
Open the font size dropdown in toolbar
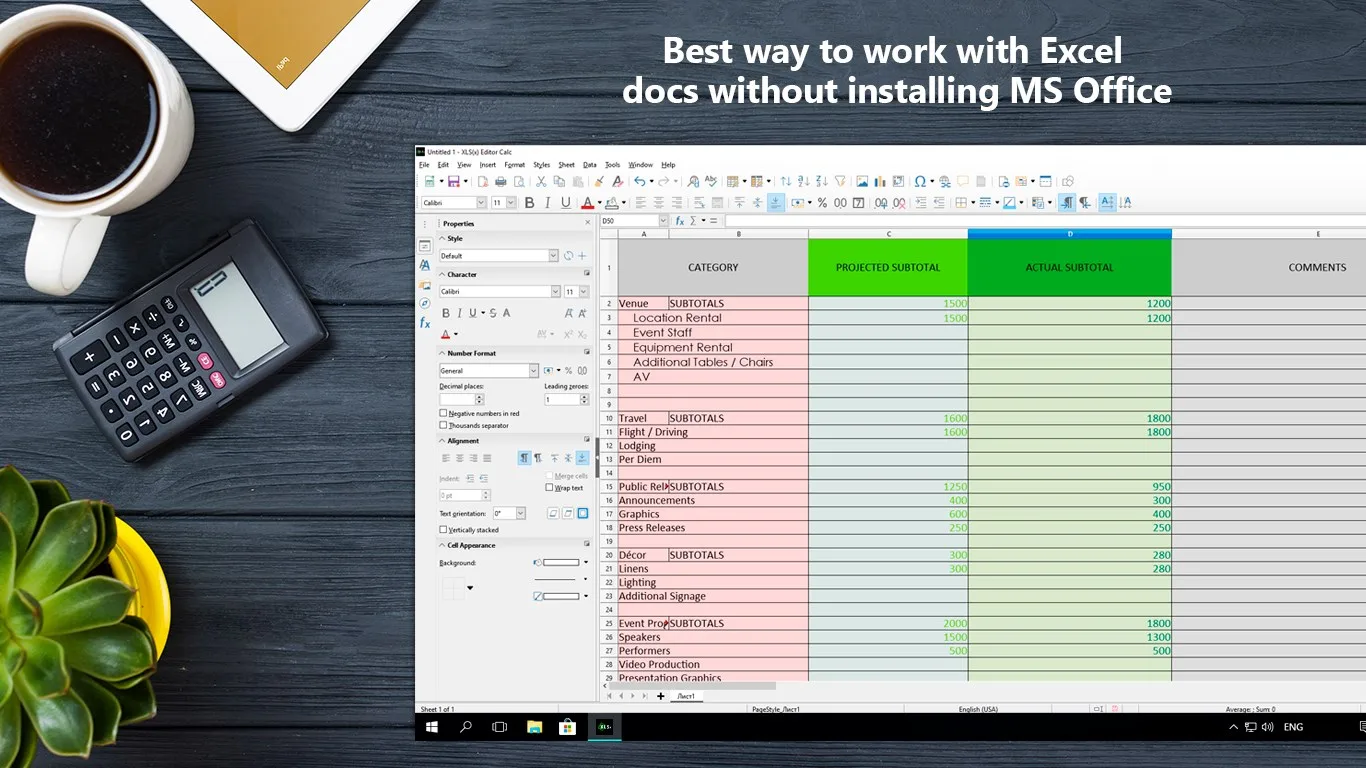[x=511, y=203]
